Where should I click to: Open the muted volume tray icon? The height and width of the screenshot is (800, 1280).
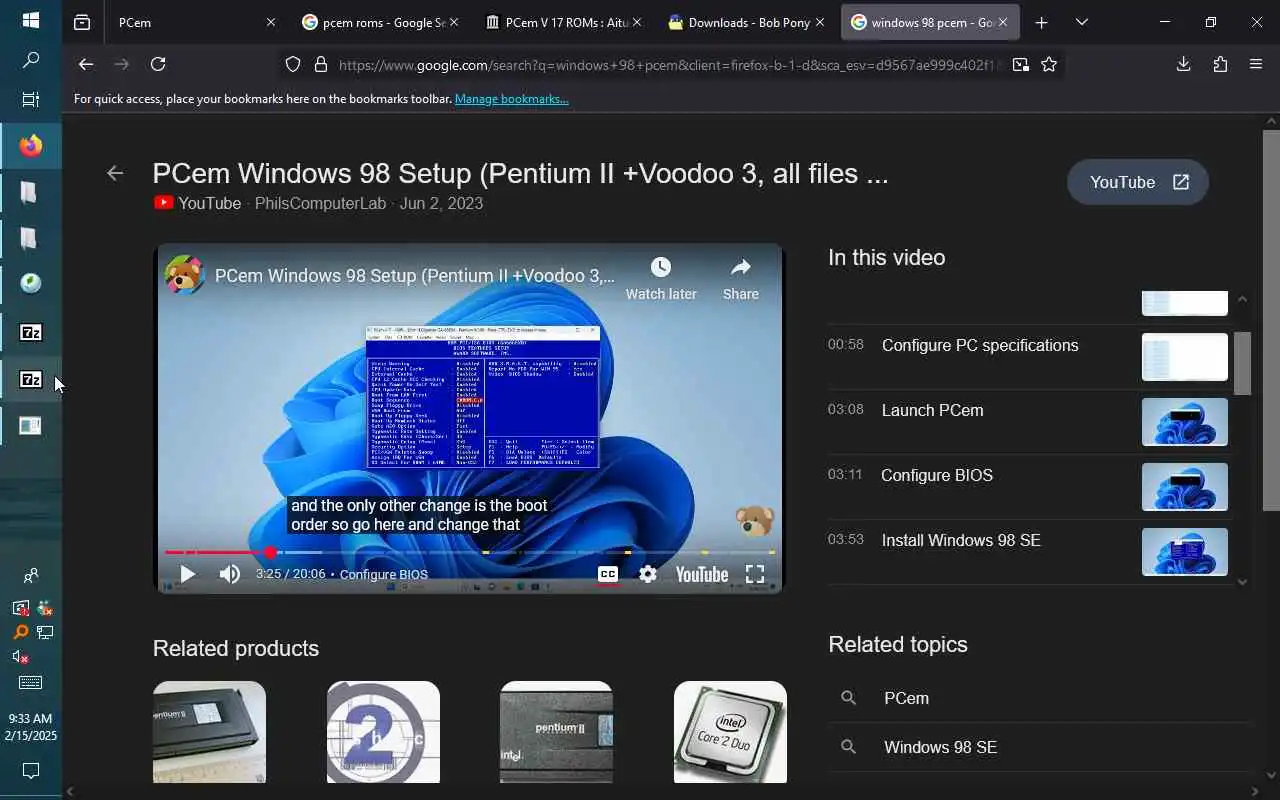pos(20,657)
